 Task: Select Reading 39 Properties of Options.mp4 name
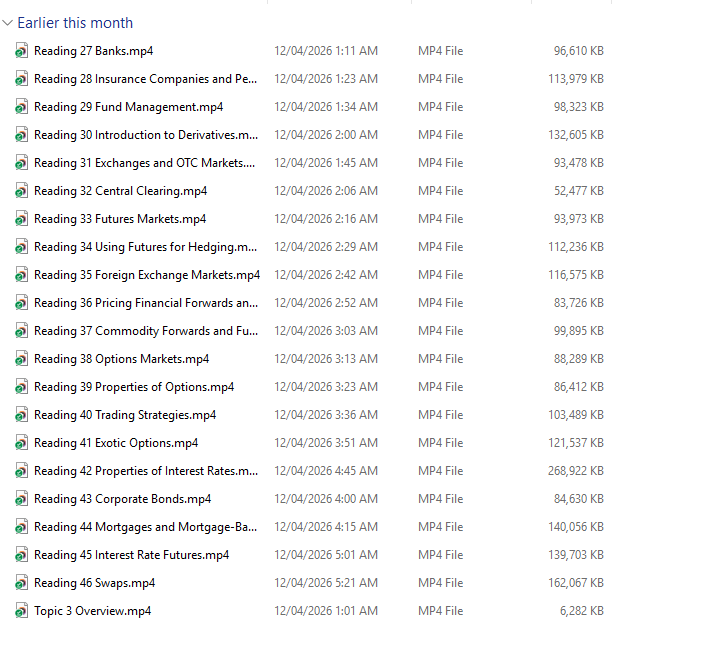point(134,387)
